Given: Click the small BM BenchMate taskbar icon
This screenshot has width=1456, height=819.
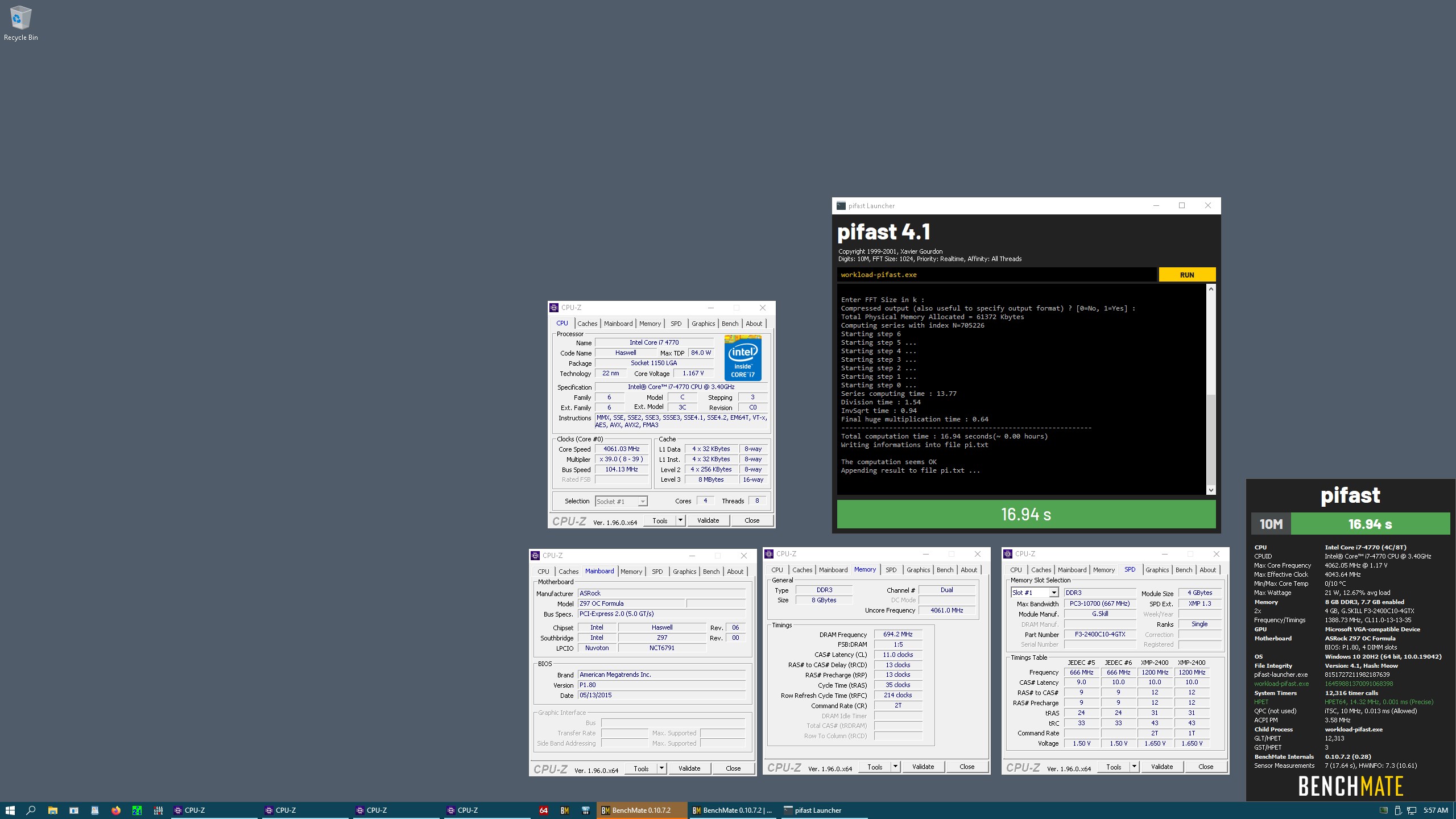Looking at the screenshot, I should tap(565, 810).
